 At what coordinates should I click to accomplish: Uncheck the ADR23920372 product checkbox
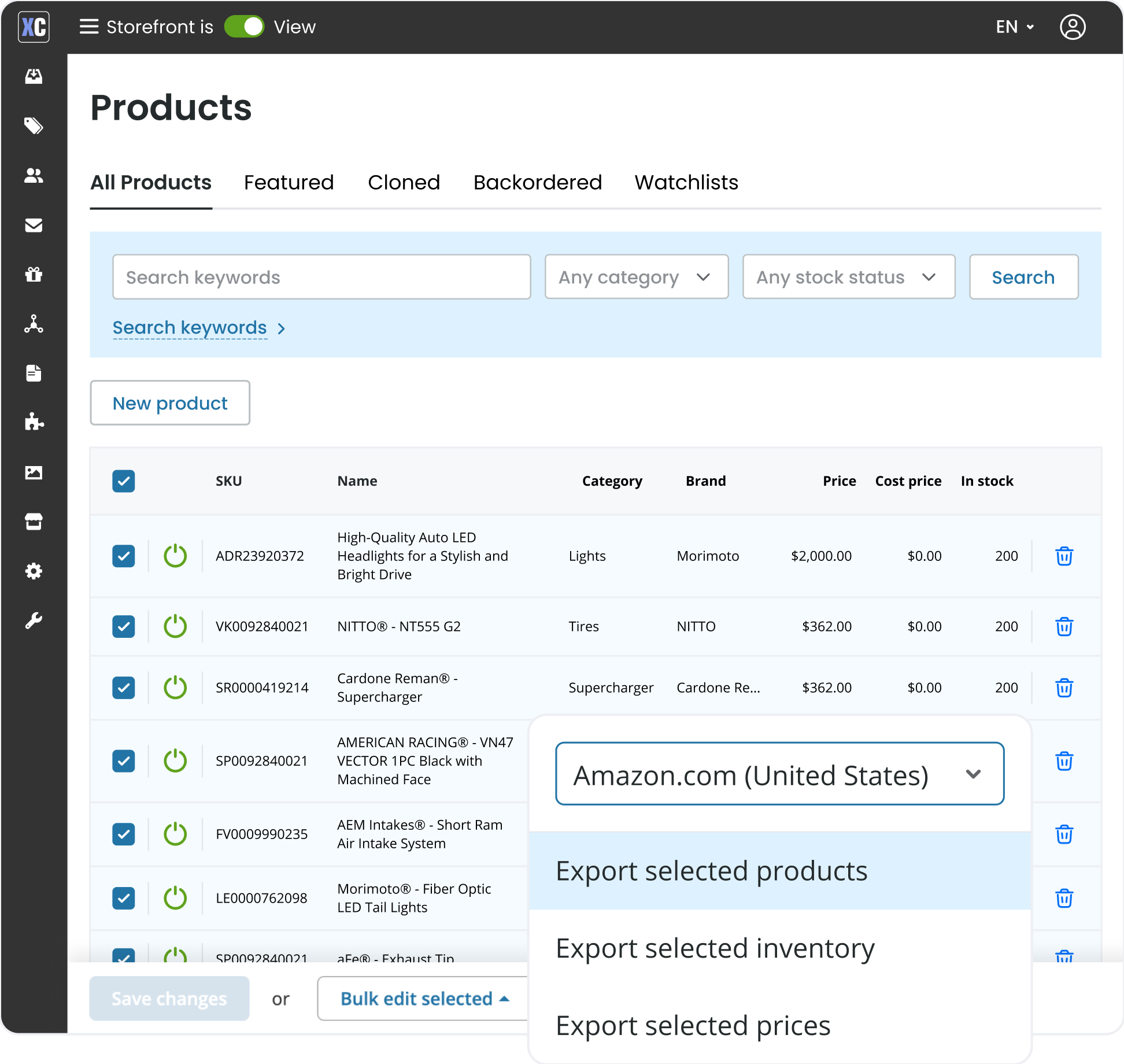pos(124,556)
